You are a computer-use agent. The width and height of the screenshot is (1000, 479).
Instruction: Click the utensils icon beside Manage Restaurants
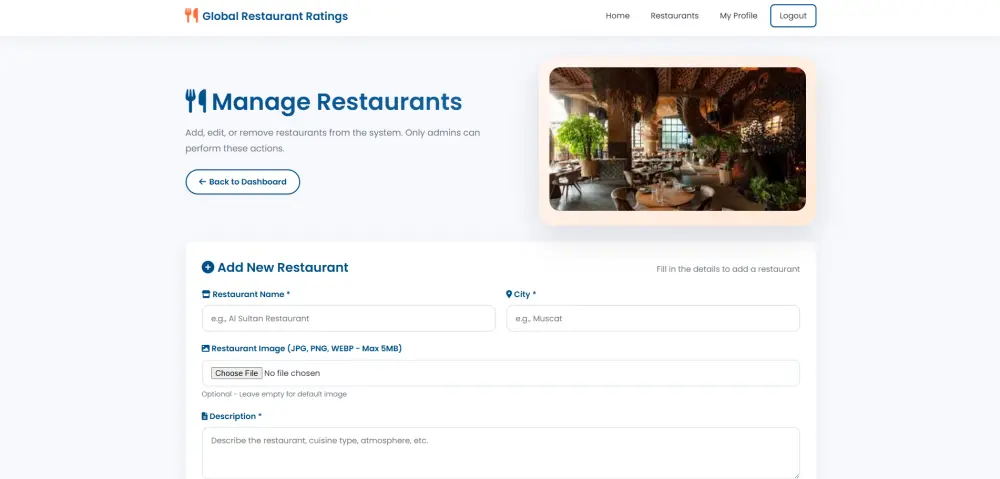[x=196, y=101]
